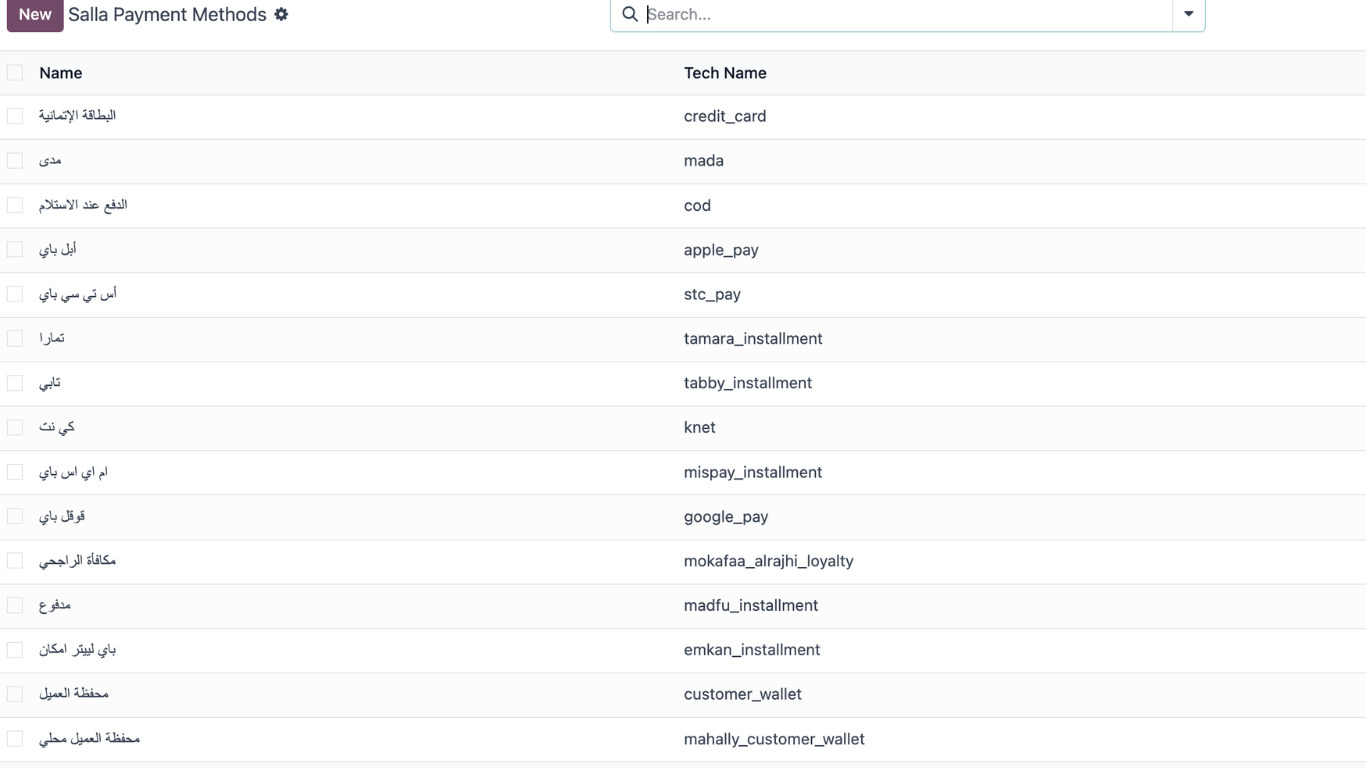Open the mokafaa_alrajhi_loyalty record
The width and height of the screenshot is (1366, 768).
click(x=768, y=561)
